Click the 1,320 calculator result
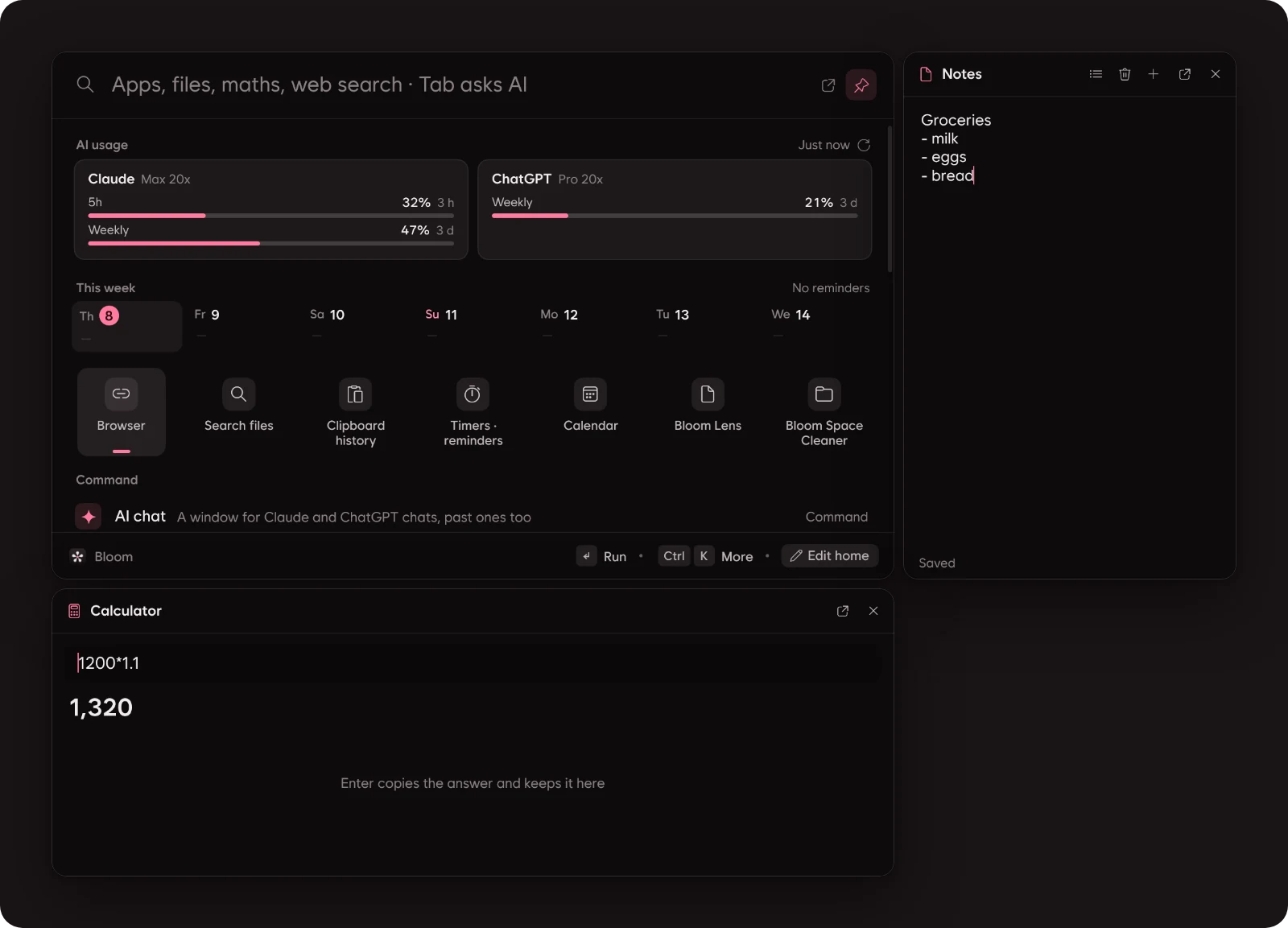The height and width of the screenshot is (928, 1288). point(101,707)
